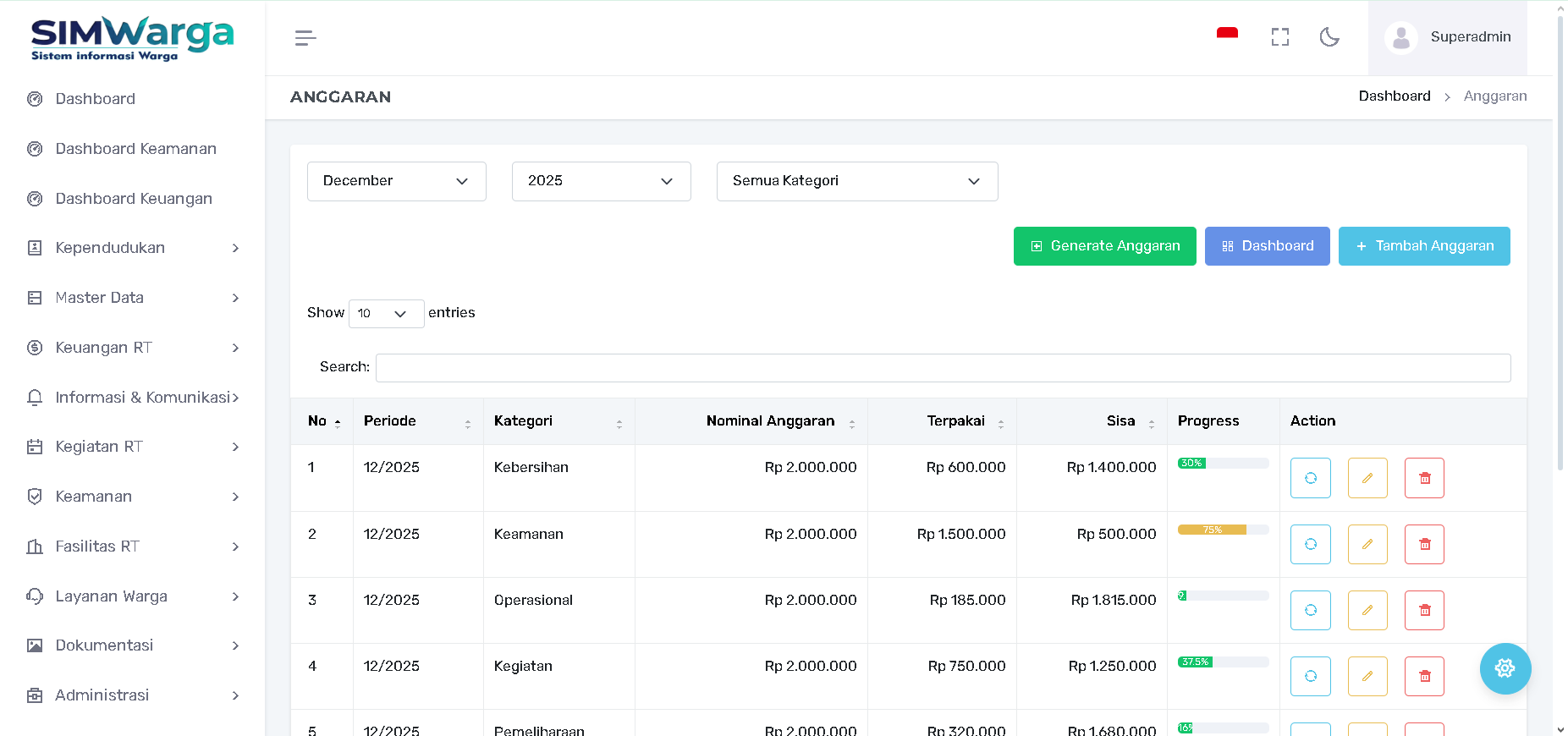Open the December month dropdown
Screen dimensions: 1568x736
(396, 181)
